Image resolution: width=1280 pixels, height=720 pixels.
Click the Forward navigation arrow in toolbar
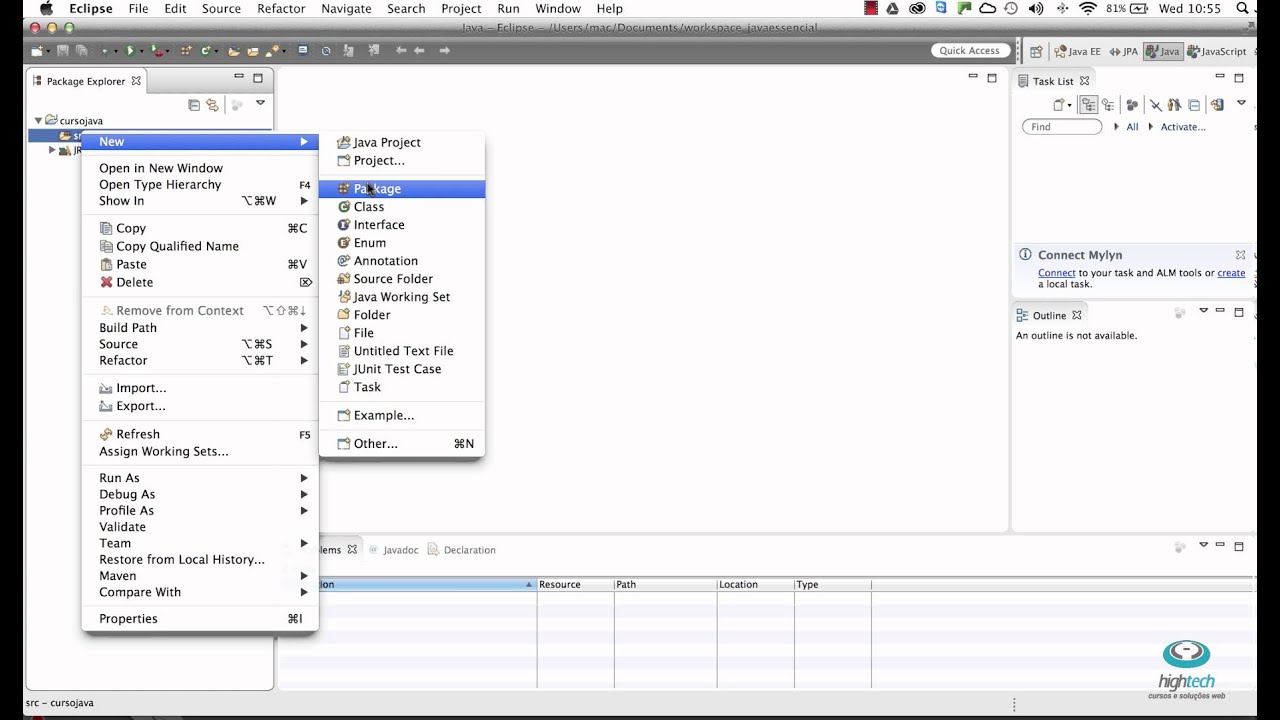click(x=445, y=50)
